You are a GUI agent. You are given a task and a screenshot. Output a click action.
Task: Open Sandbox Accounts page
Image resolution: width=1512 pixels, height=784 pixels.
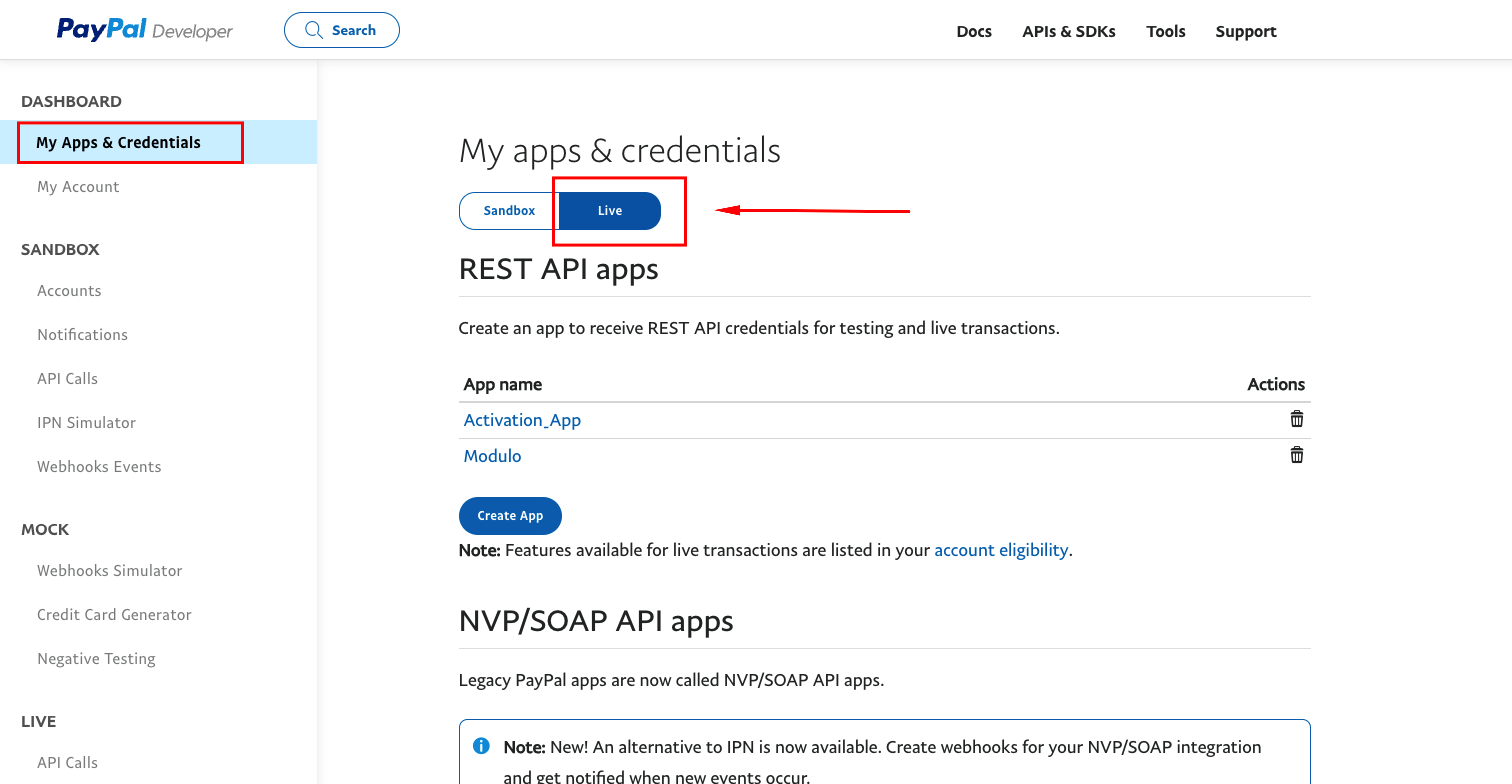[69, 290]
